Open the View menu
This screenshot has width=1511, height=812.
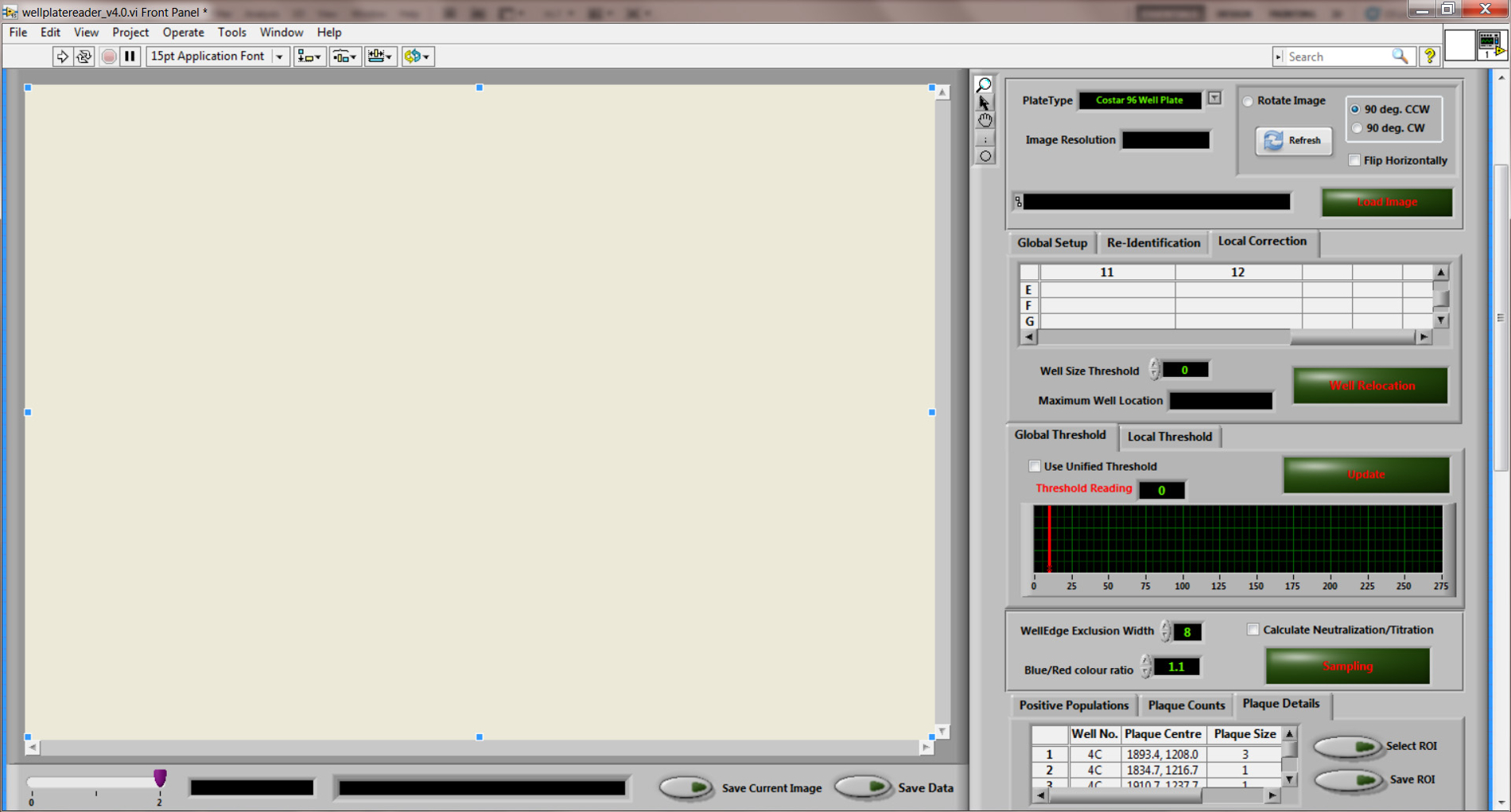[86, 33]
